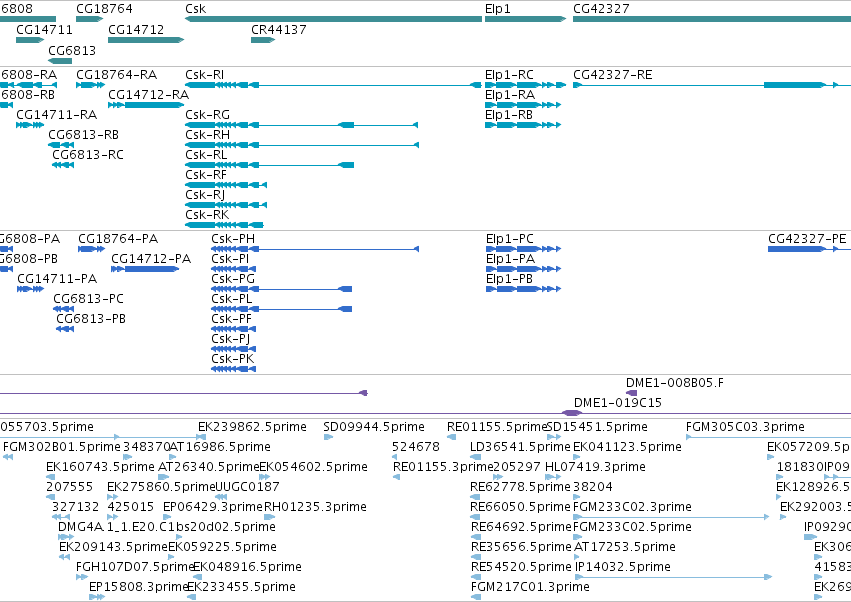
Task: Select protein Csk-PH
Action: coord(233,239)
